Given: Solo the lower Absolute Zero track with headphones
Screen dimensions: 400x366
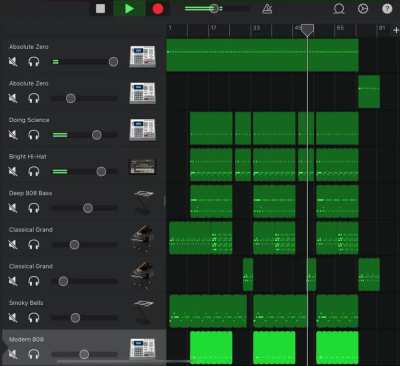Looking at the screenshot, I should (x=34, y=98).
